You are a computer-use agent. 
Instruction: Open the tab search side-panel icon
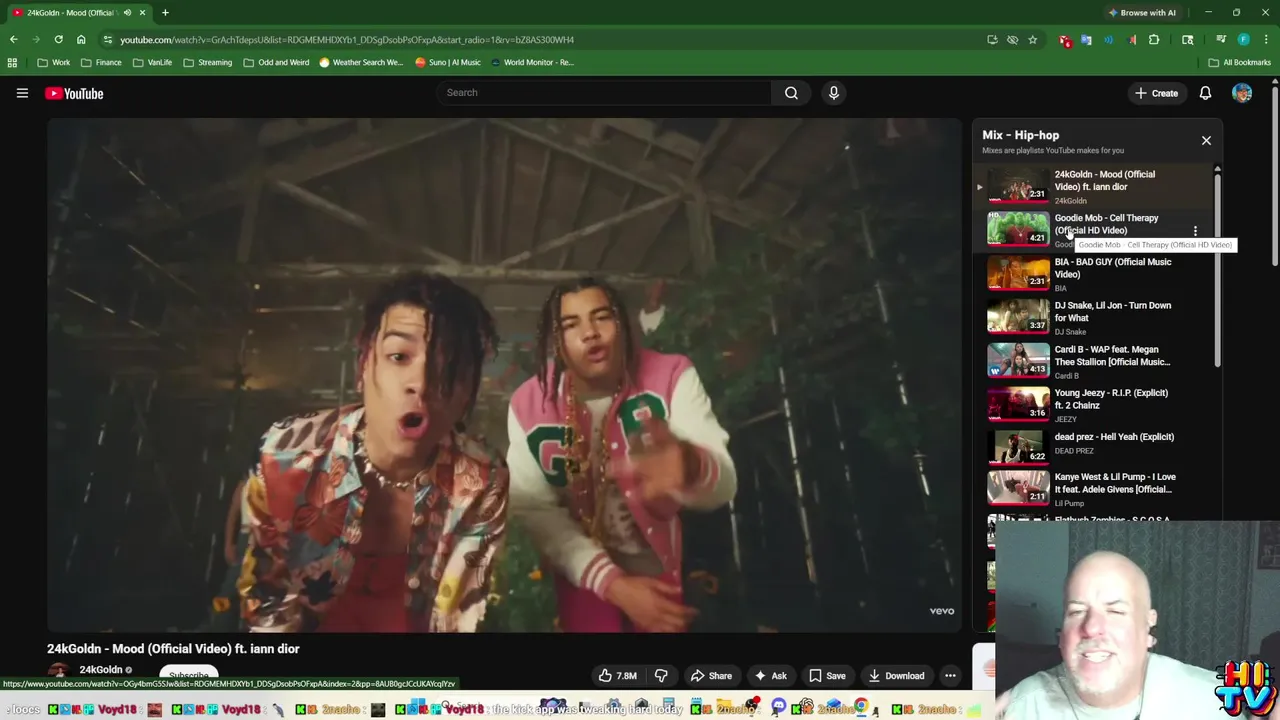coord(1188,40)
